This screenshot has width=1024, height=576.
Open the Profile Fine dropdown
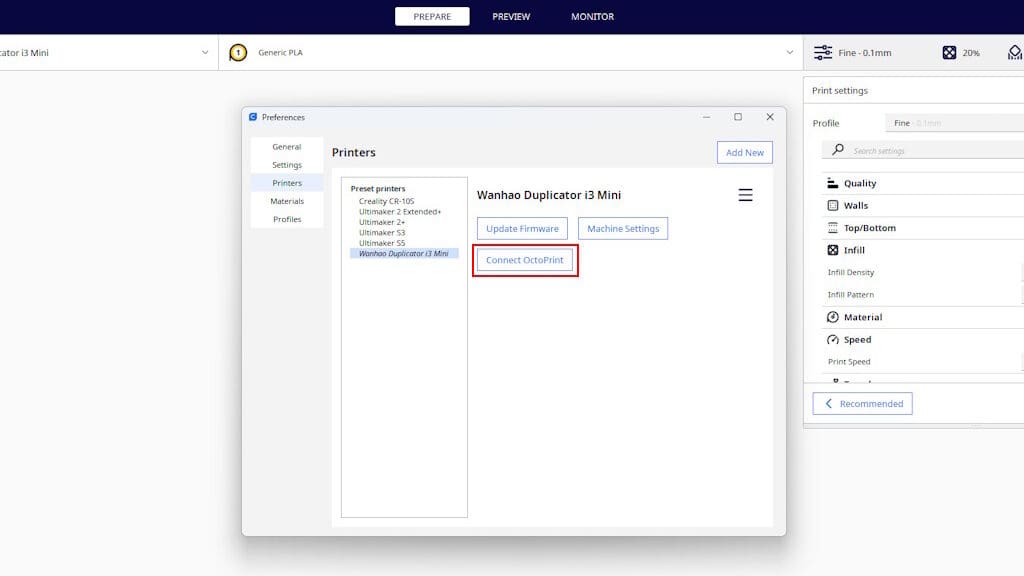point(955,123)
